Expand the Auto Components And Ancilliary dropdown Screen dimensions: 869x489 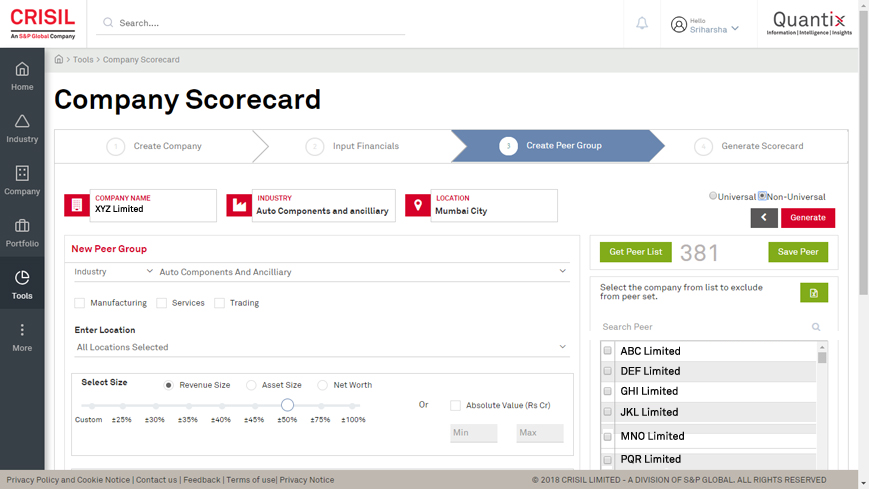362,271
